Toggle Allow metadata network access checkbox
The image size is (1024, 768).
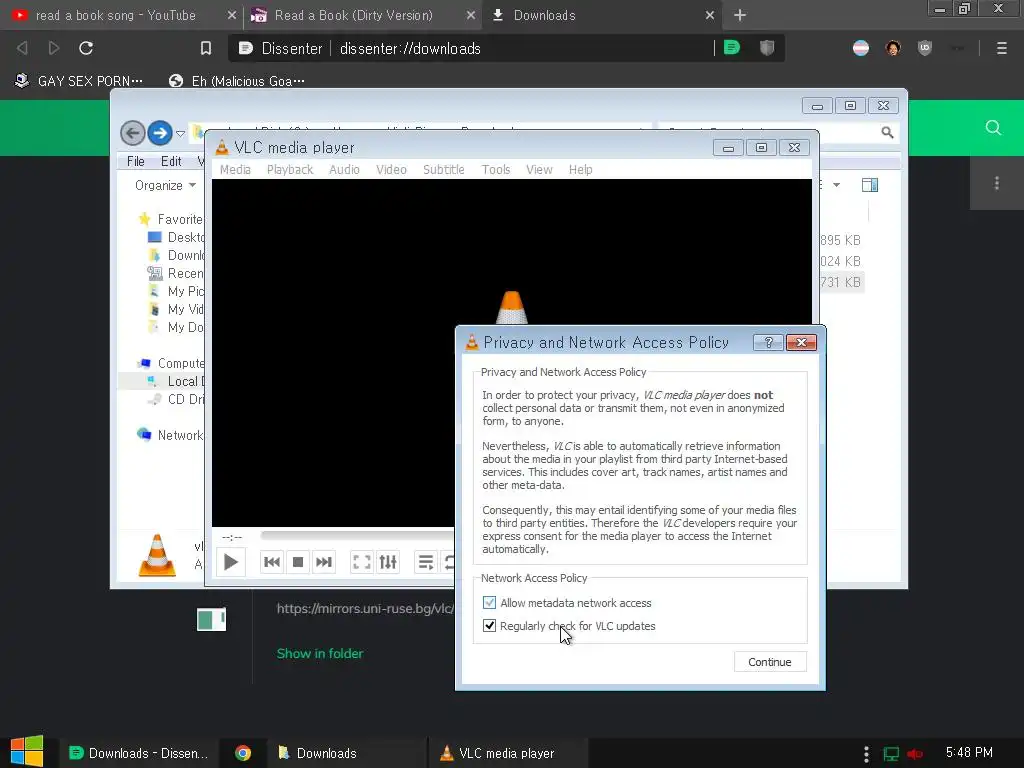[x=489, y=602]
